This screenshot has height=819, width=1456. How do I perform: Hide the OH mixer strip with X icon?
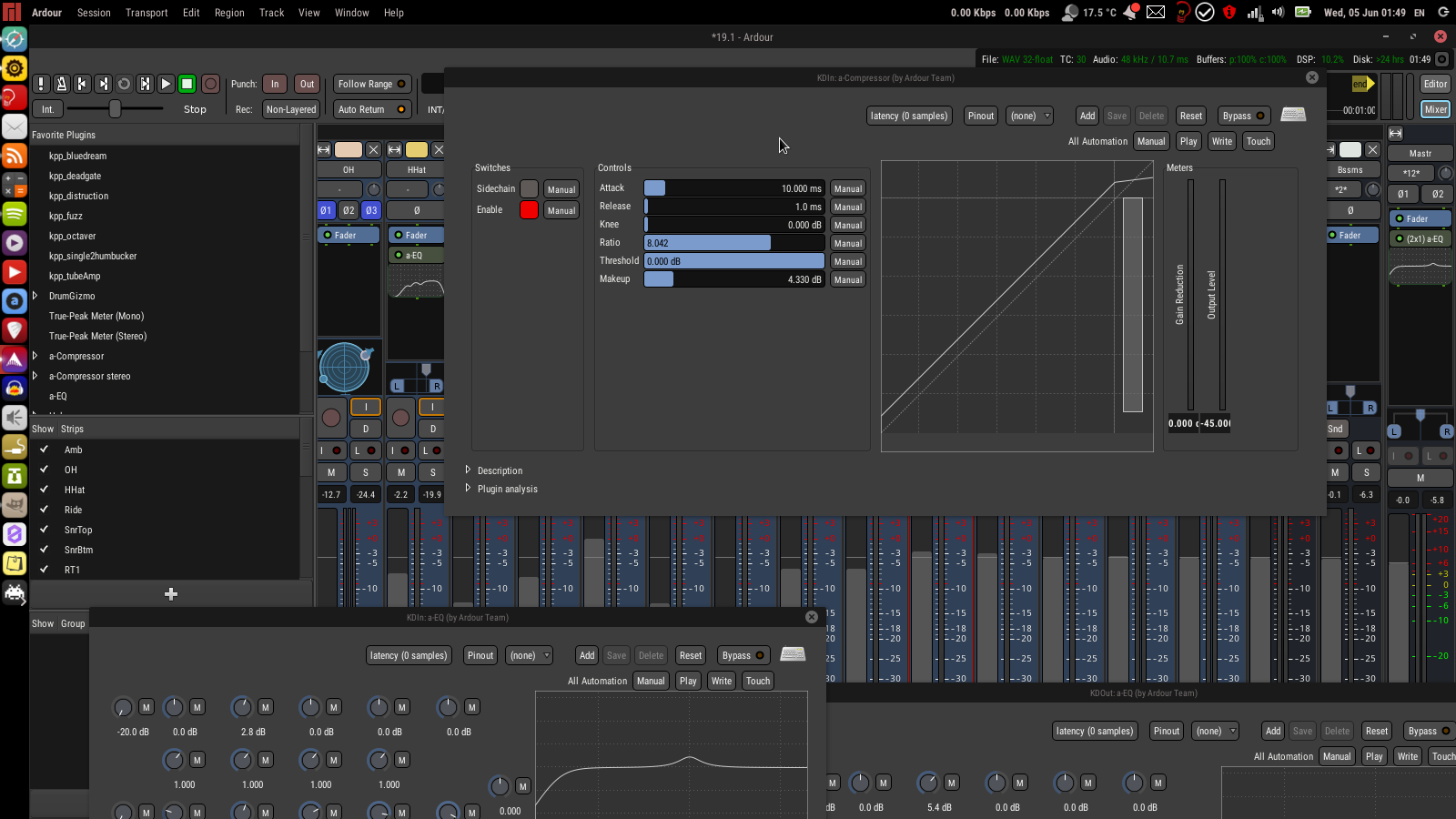pos(372,149)
